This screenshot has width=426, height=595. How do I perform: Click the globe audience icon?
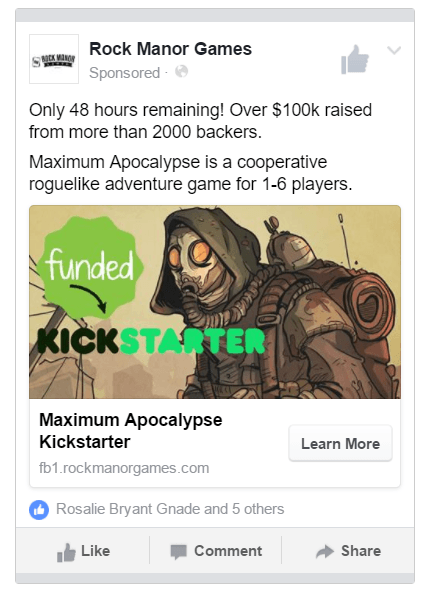pos(181,71)
